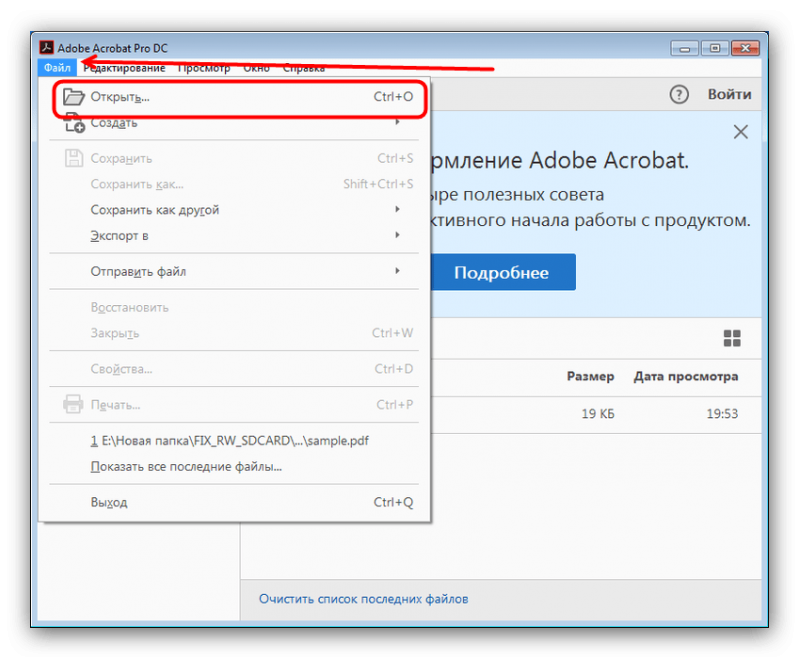Click the open-folder icon beside Открыть
Screen dimensions: 800x659
tap(73, 96)
